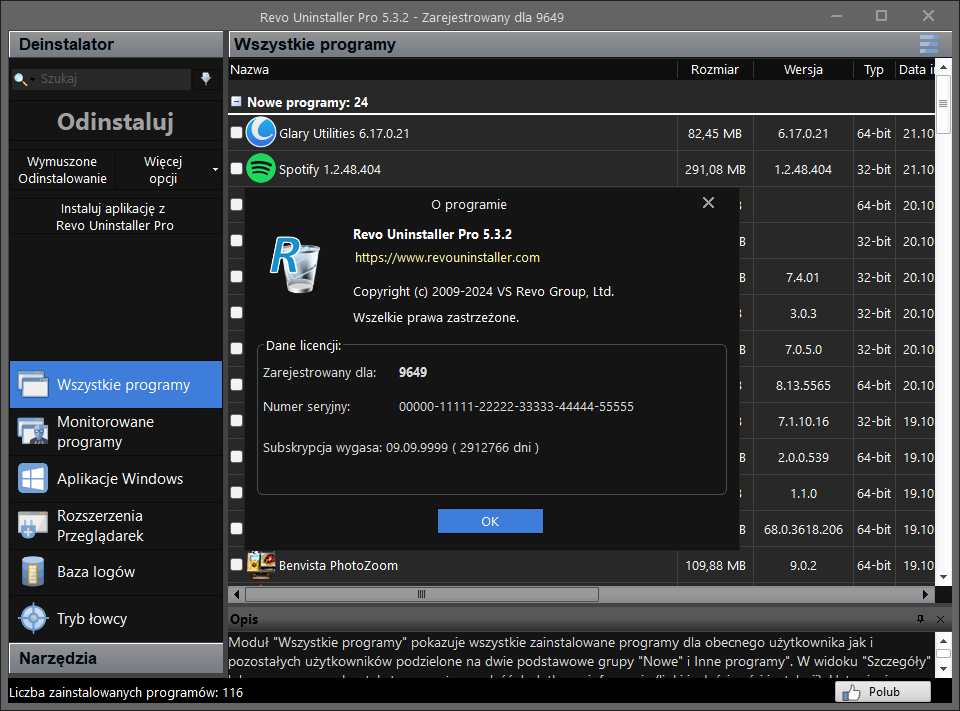The width and height of the screenshot is (960, 711).
Task: Open the revouninstaller.com link
Action: pos(447,258)
